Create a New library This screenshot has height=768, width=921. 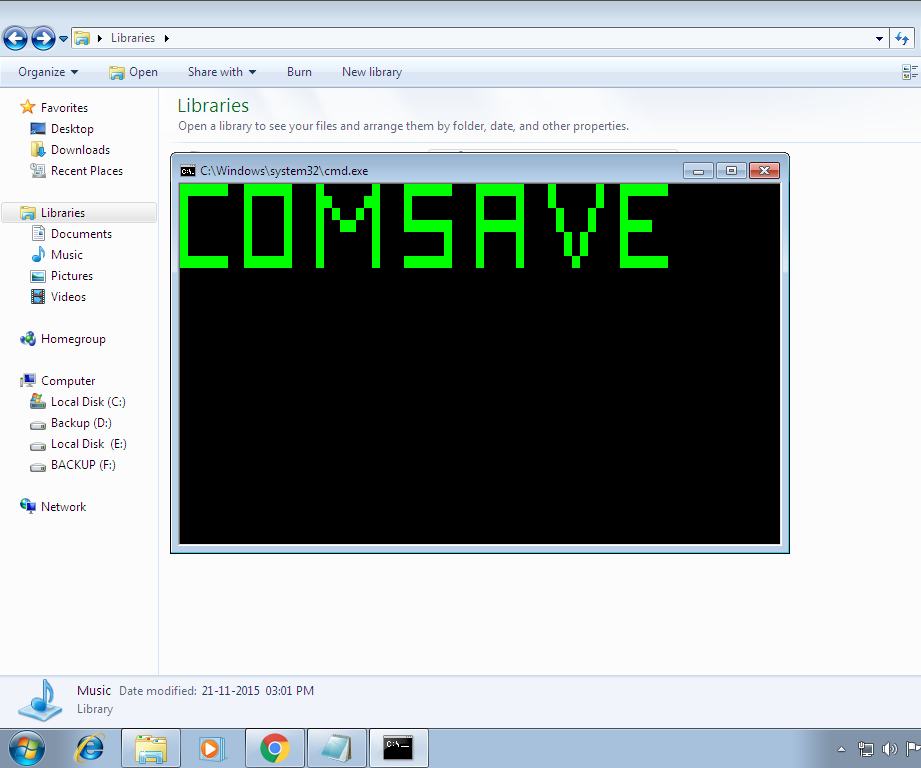(371, 72)
